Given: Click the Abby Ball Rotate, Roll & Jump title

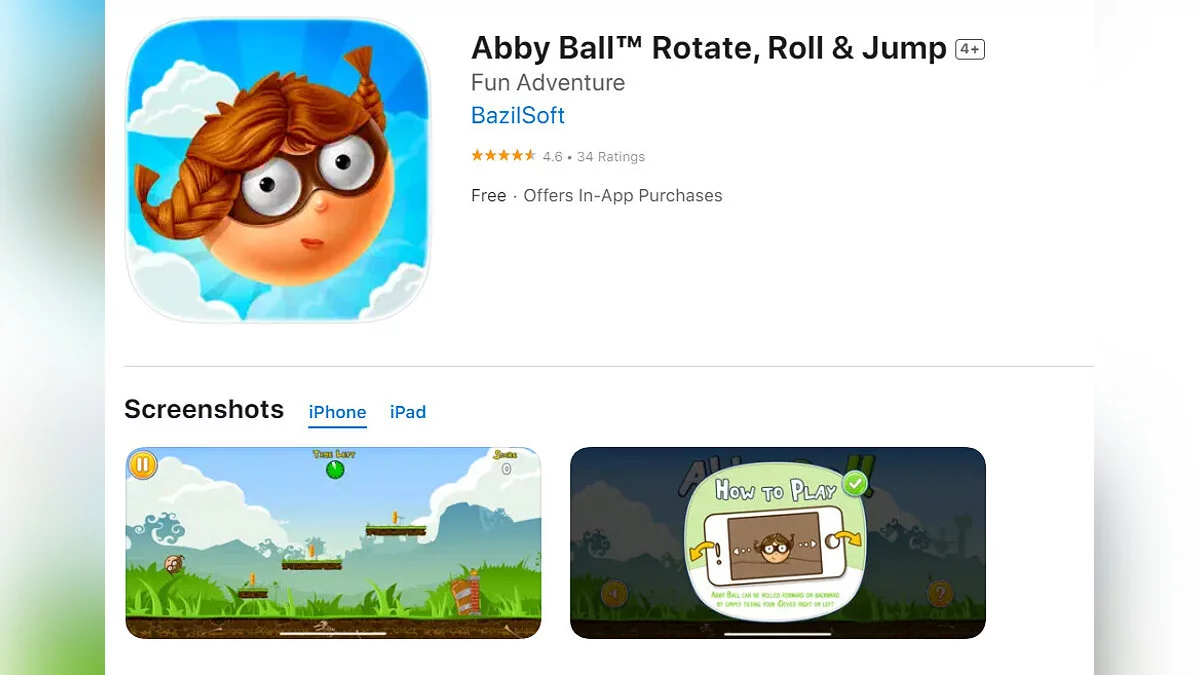Looking at the screenshot, I should tap(709, 48).
